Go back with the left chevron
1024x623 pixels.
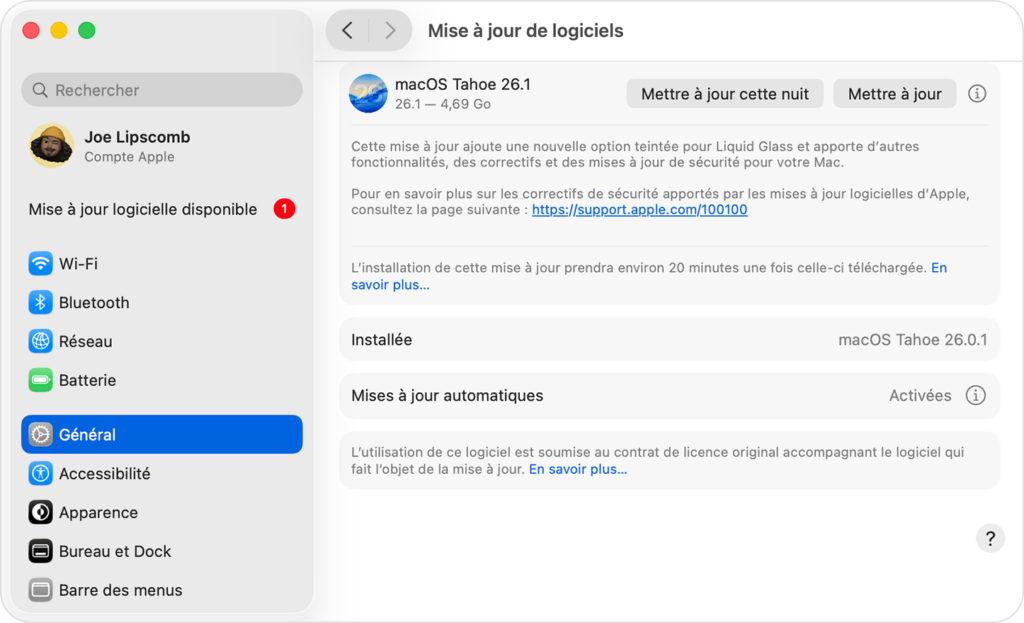pos(347,31)
